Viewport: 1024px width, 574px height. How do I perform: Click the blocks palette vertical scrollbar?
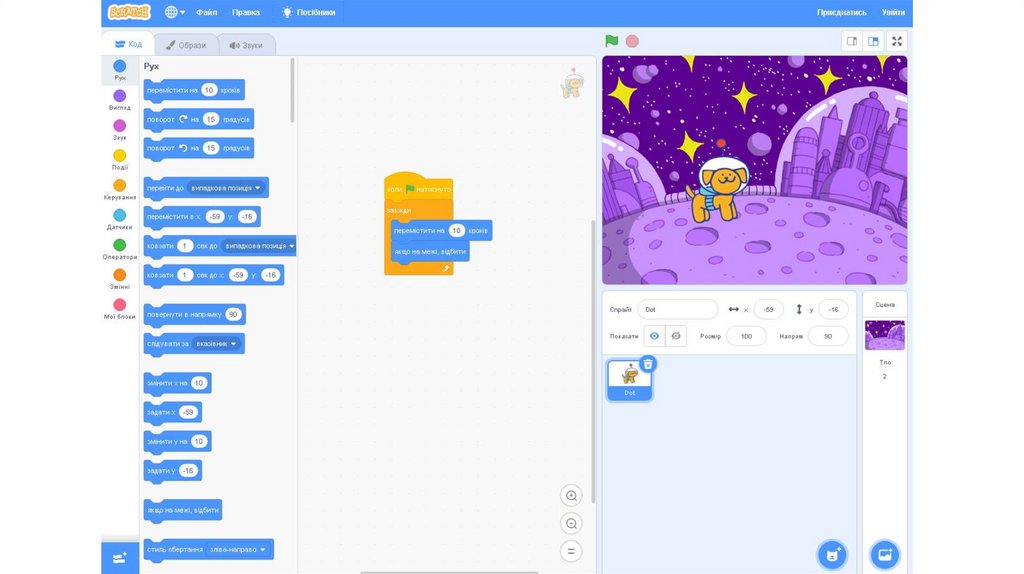(292, 91)
